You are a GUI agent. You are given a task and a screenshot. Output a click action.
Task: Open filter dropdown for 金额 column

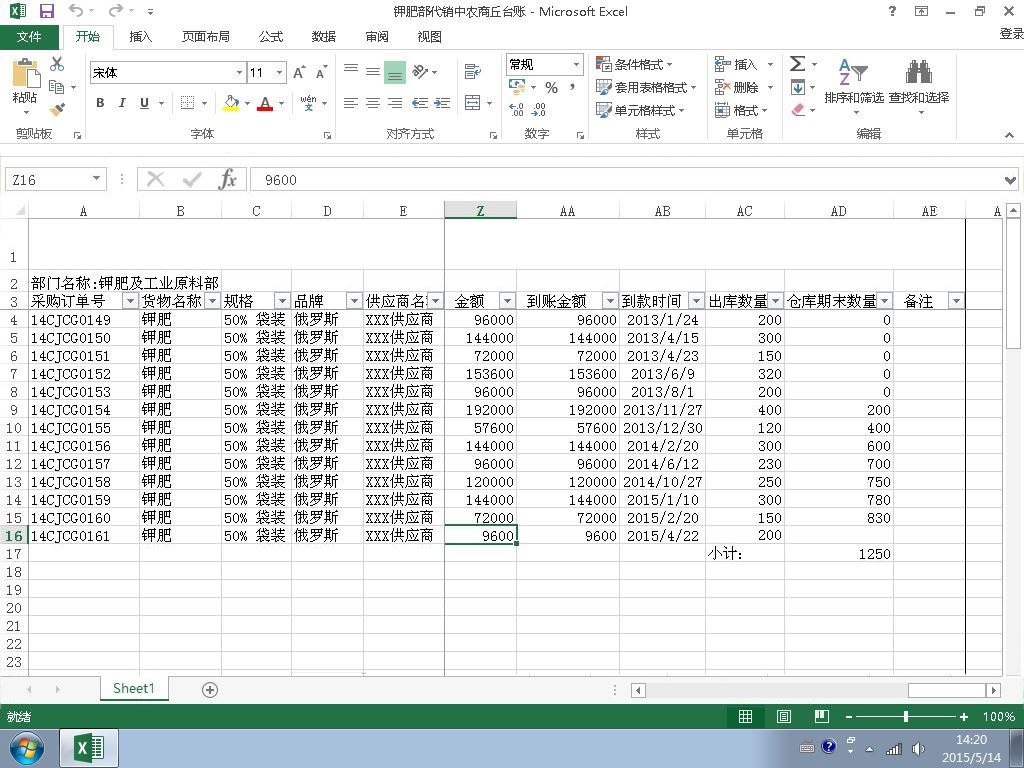507,300
